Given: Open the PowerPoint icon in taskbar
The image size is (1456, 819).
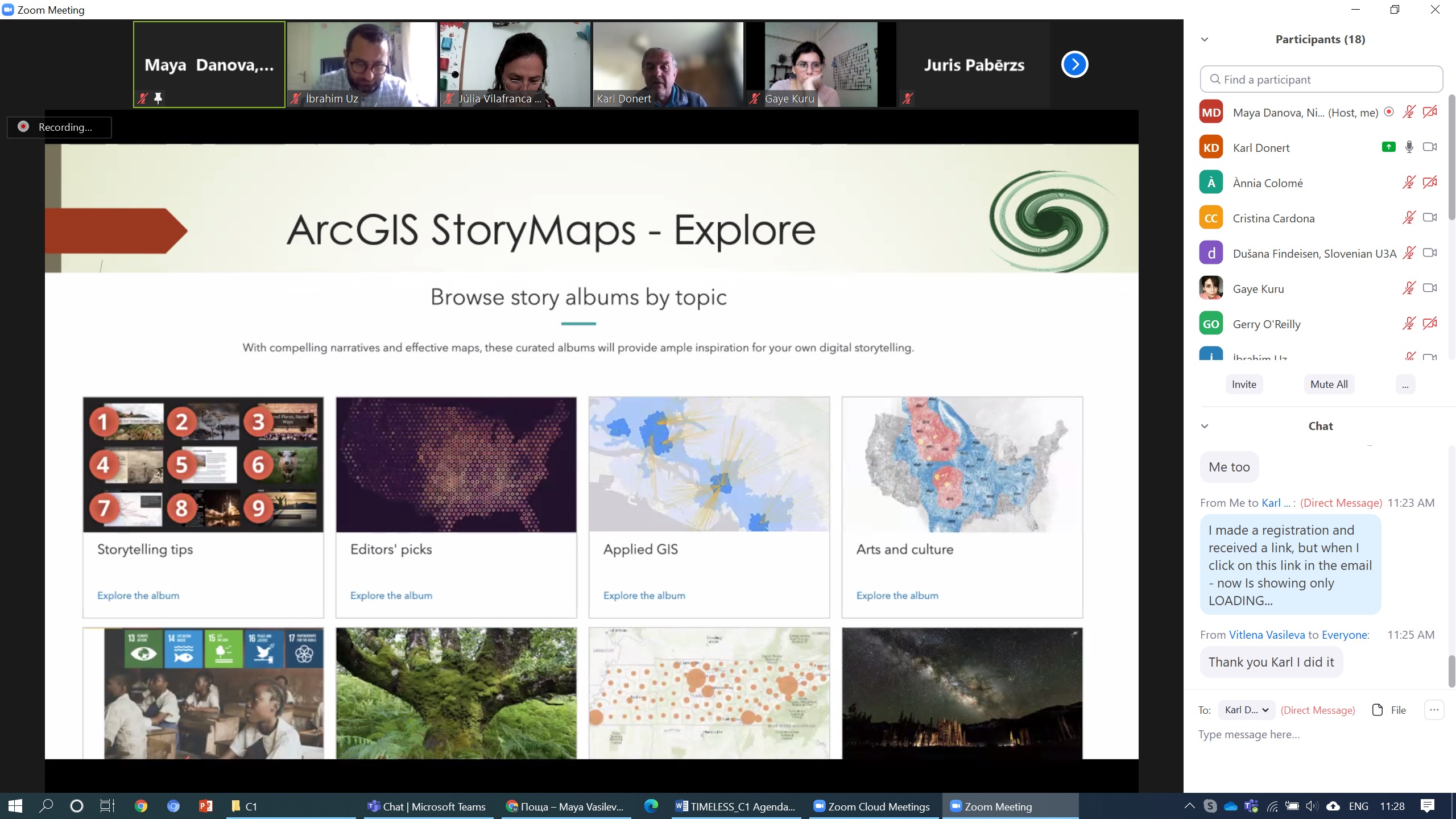Looking at the screenshot, I should (205, 806).
